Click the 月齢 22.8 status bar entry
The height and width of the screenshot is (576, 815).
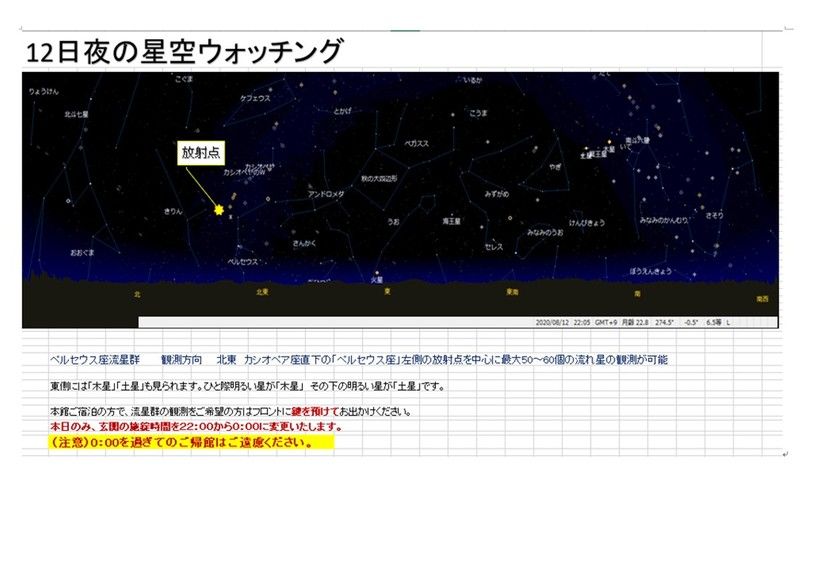[x=635, y=323]
